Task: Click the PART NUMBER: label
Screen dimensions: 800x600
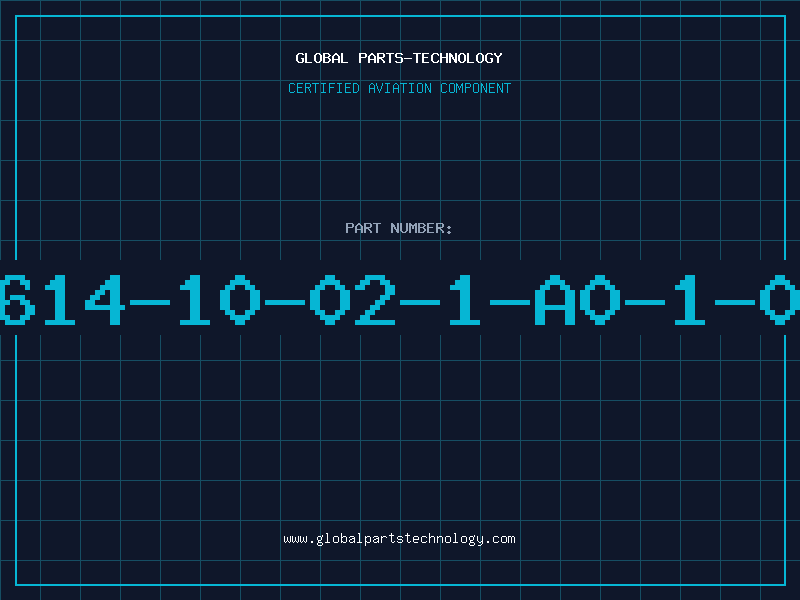Action: click(x=399, y=228)
